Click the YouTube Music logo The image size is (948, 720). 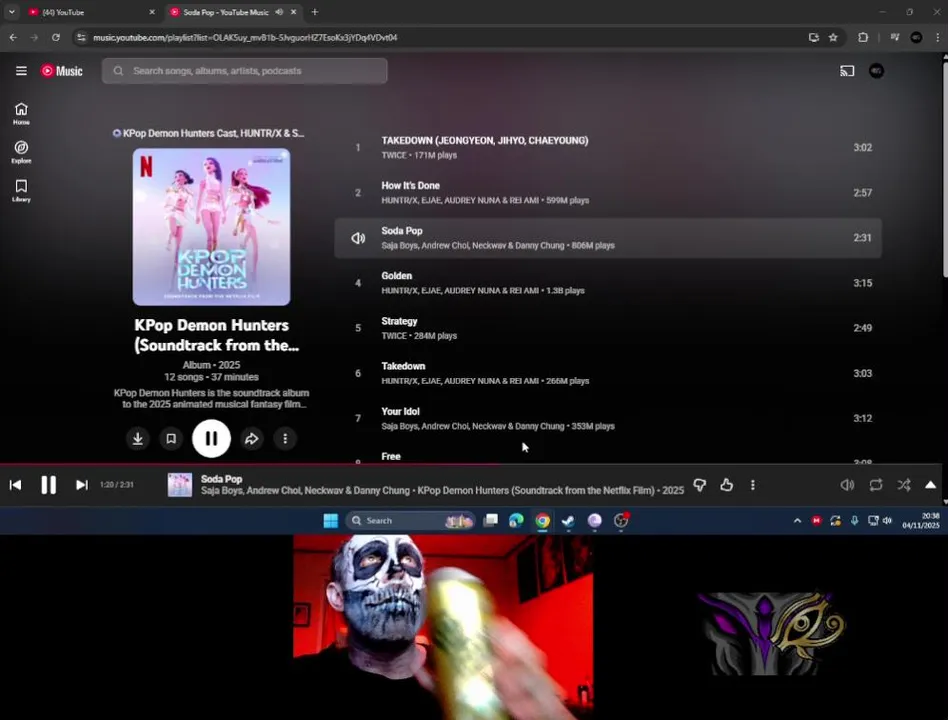point(62,71)
